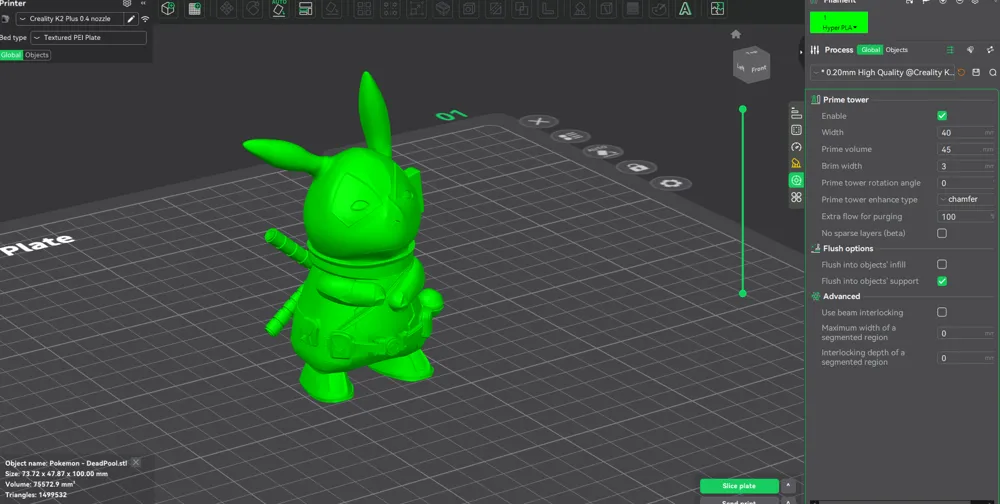Click the plate arrange objects icon
This screenshot has height=504, width=1000.
point(571,136)
